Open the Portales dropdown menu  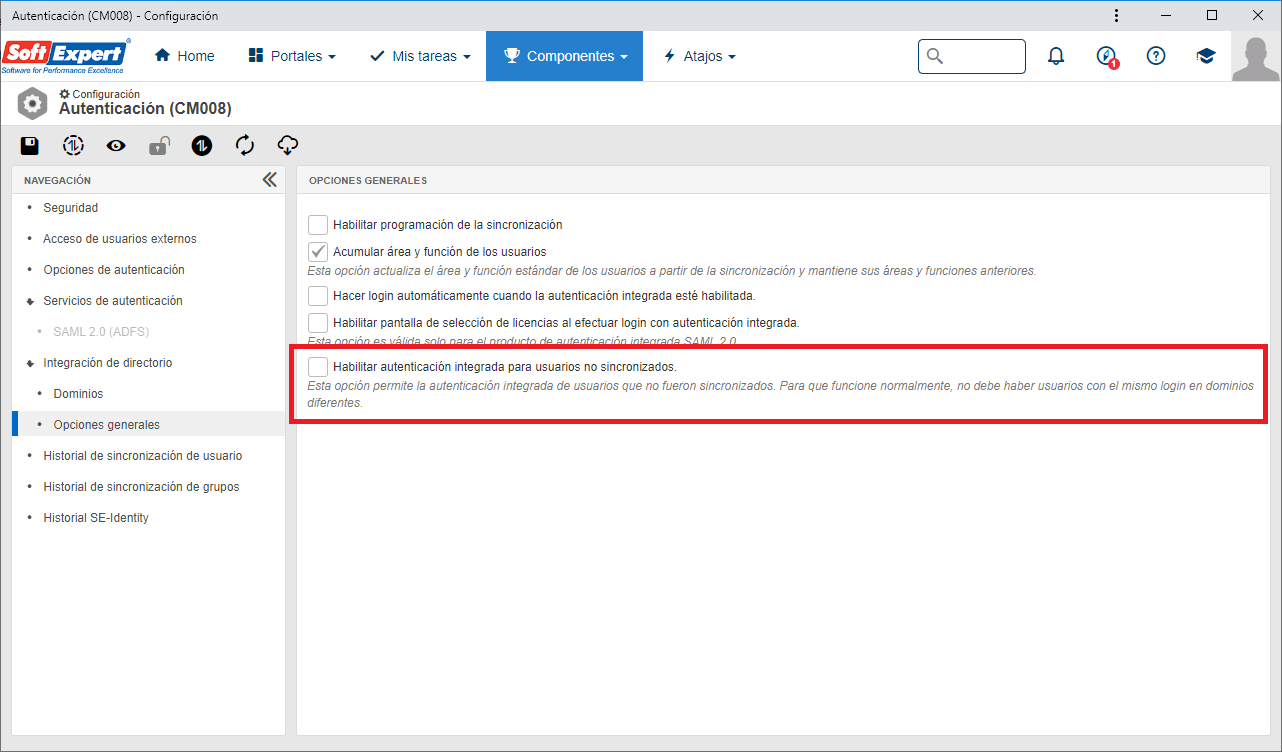(291, 56)
